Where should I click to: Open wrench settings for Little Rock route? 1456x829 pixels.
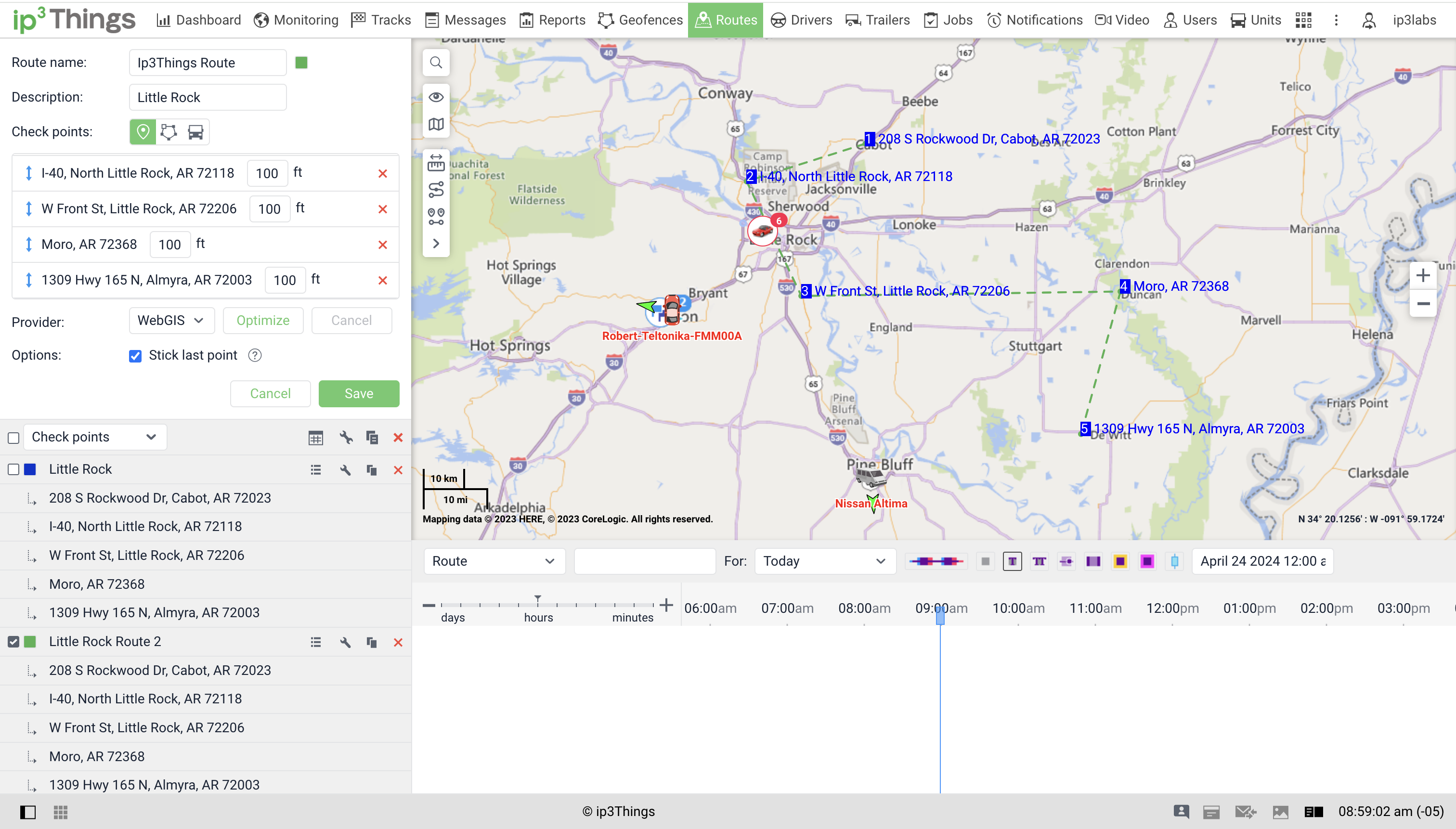[x=345, y=470]
